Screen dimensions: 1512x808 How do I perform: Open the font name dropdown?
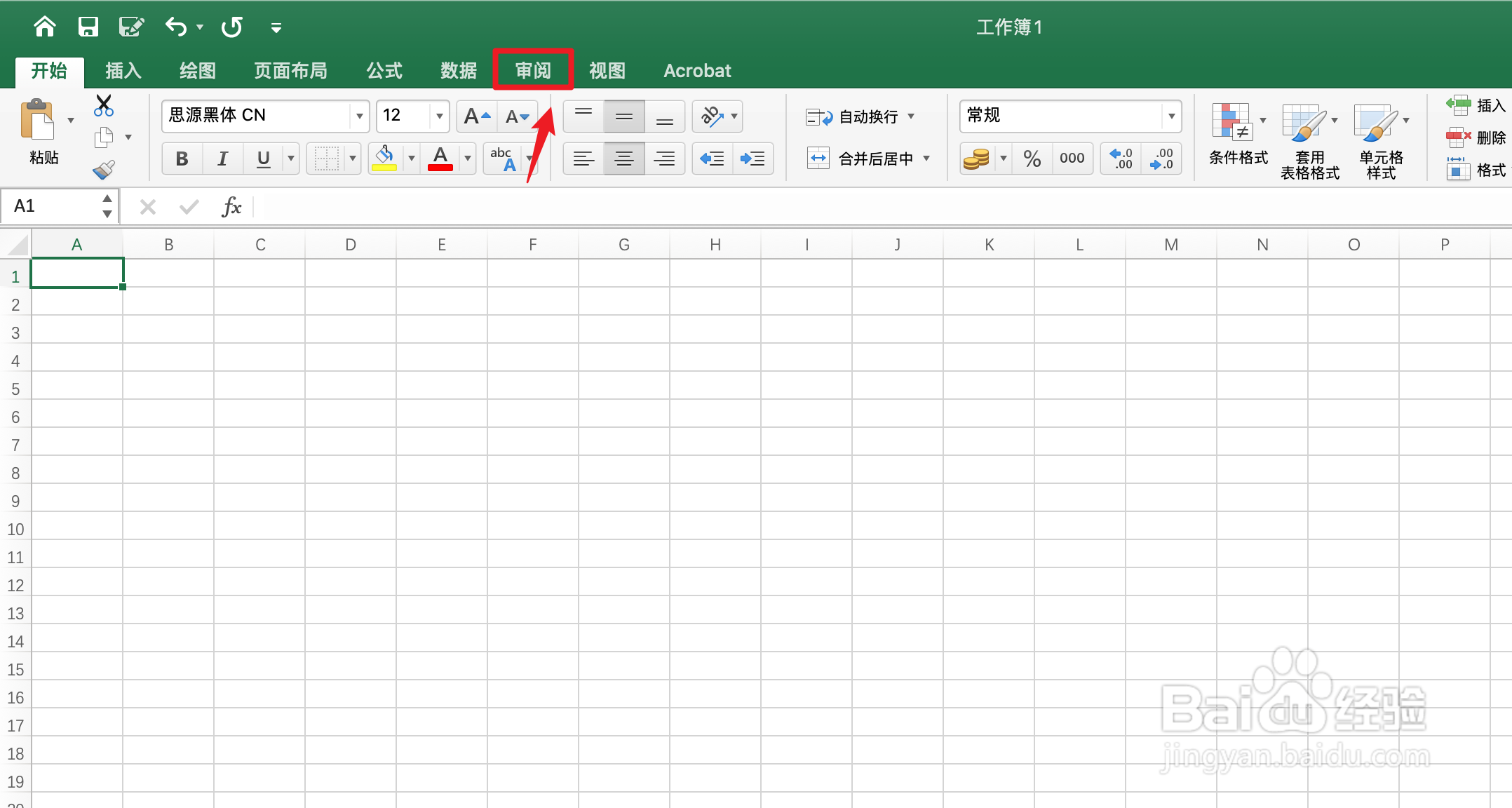359,116
